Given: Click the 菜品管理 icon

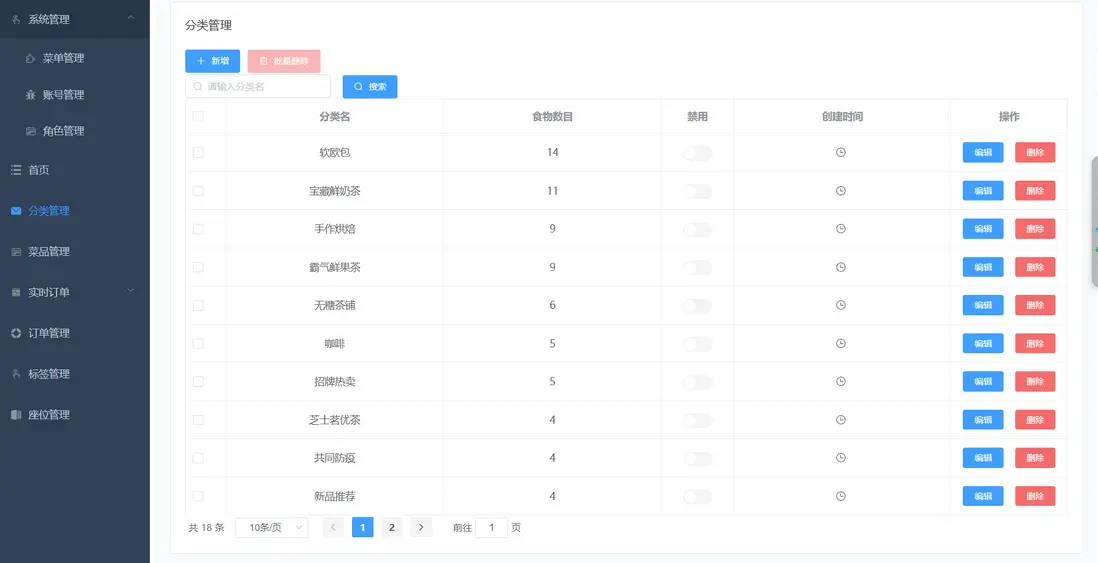Looking at the screenshot, I should [x=16, y=251].
